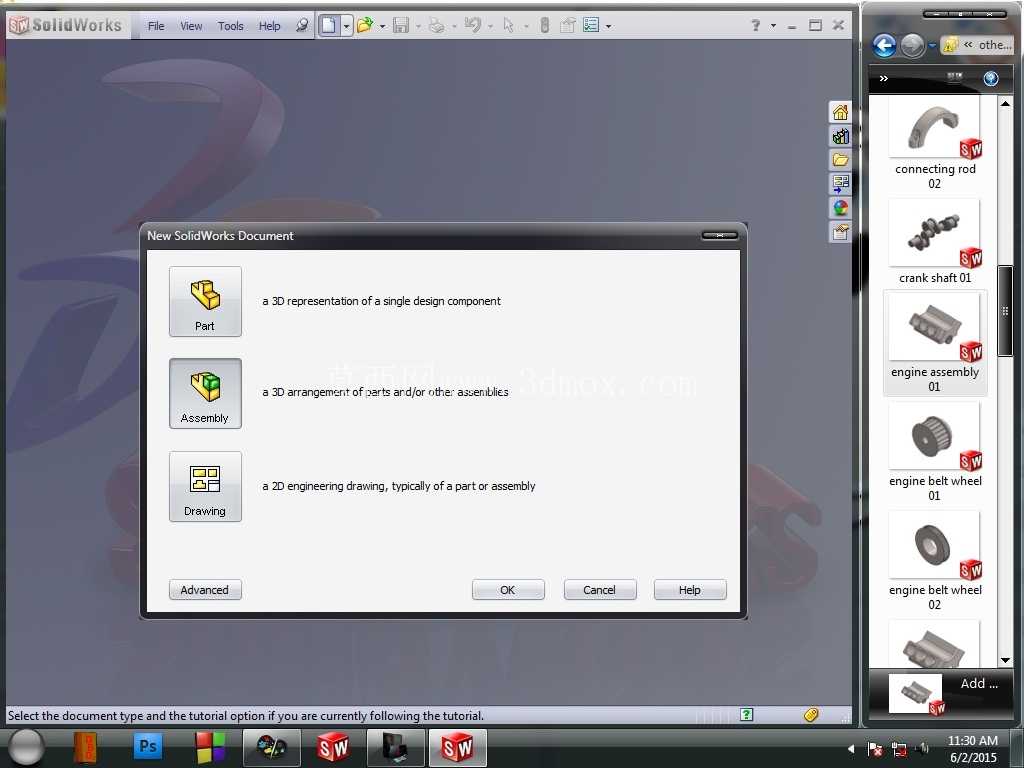This screenshot has width=1024, height=768.
Task: Open SolidWorks Resources home tab
Action: click(x=840, y=112)
